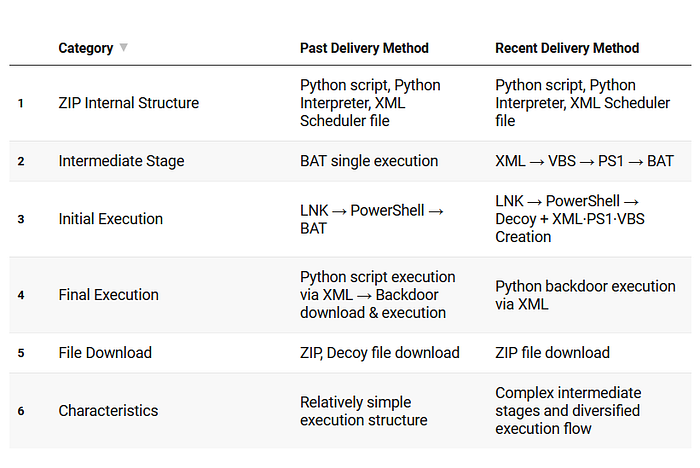Click the Past Delivery Method column header
Viewport: 700px width, 468px height.
tap(364, 48)
